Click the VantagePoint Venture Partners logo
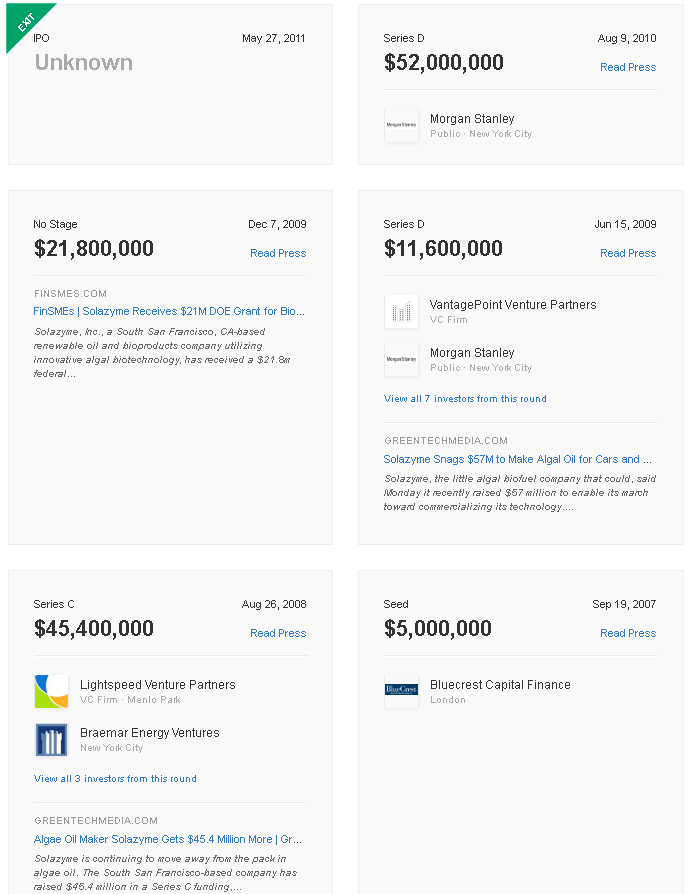 tap(401, 311)
